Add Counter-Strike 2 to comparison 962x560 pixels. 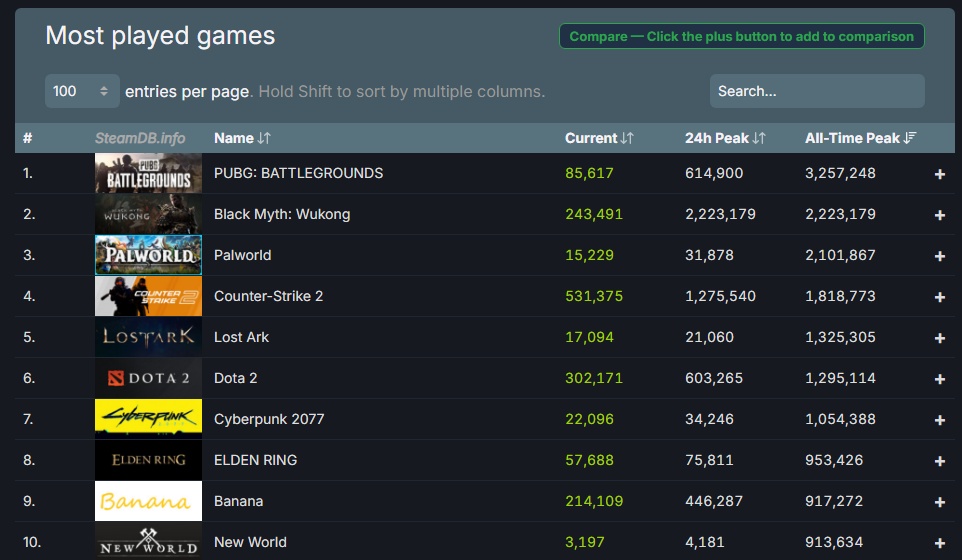939,297
